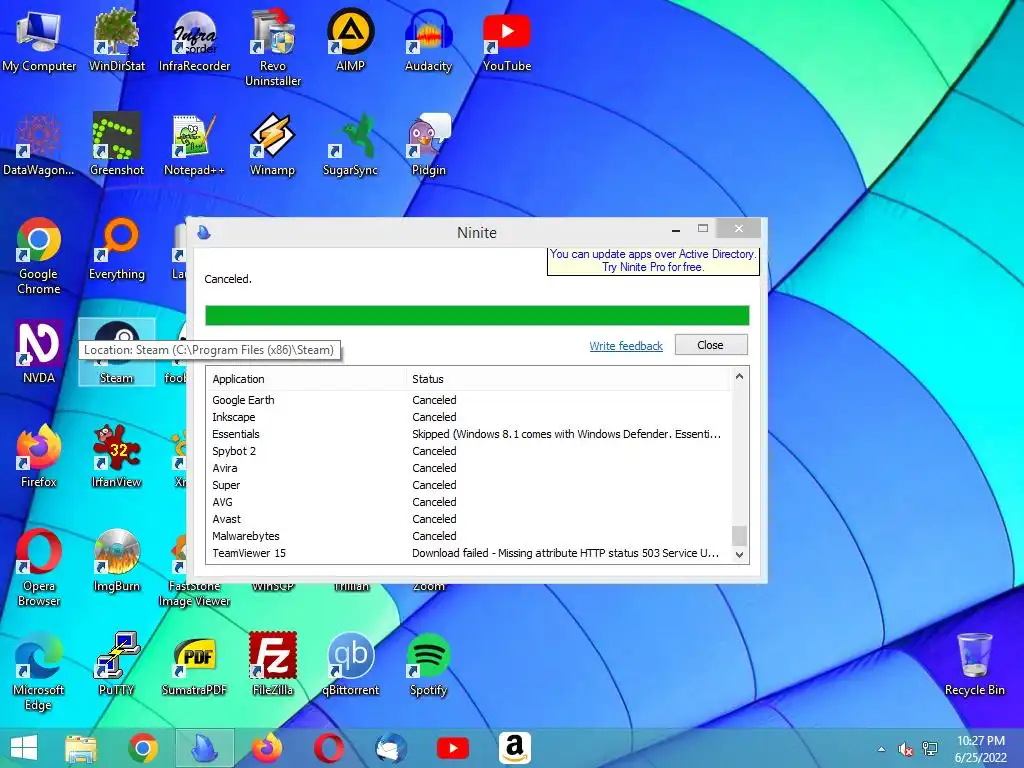Screen dimensions: 1024x768
Task: Click the list scrollbar down arrow
Action: click(x=739, y=554)
